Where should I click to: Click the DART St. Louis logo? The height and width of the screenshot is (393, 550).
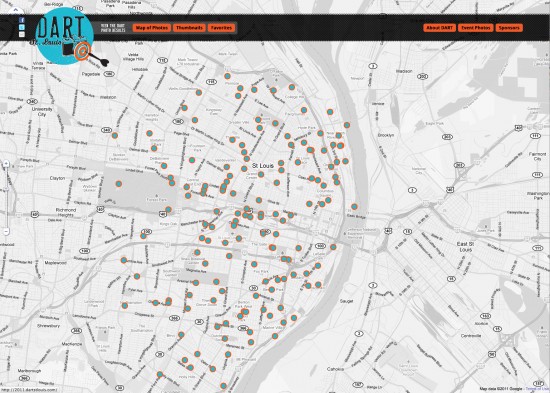coord(65,36)
